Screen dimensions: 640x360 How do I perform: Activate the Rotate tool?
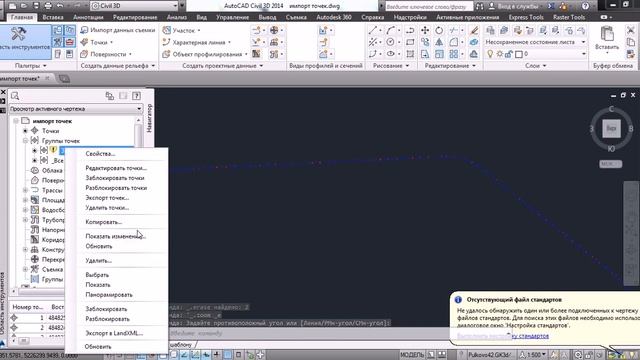coord(439,31)
